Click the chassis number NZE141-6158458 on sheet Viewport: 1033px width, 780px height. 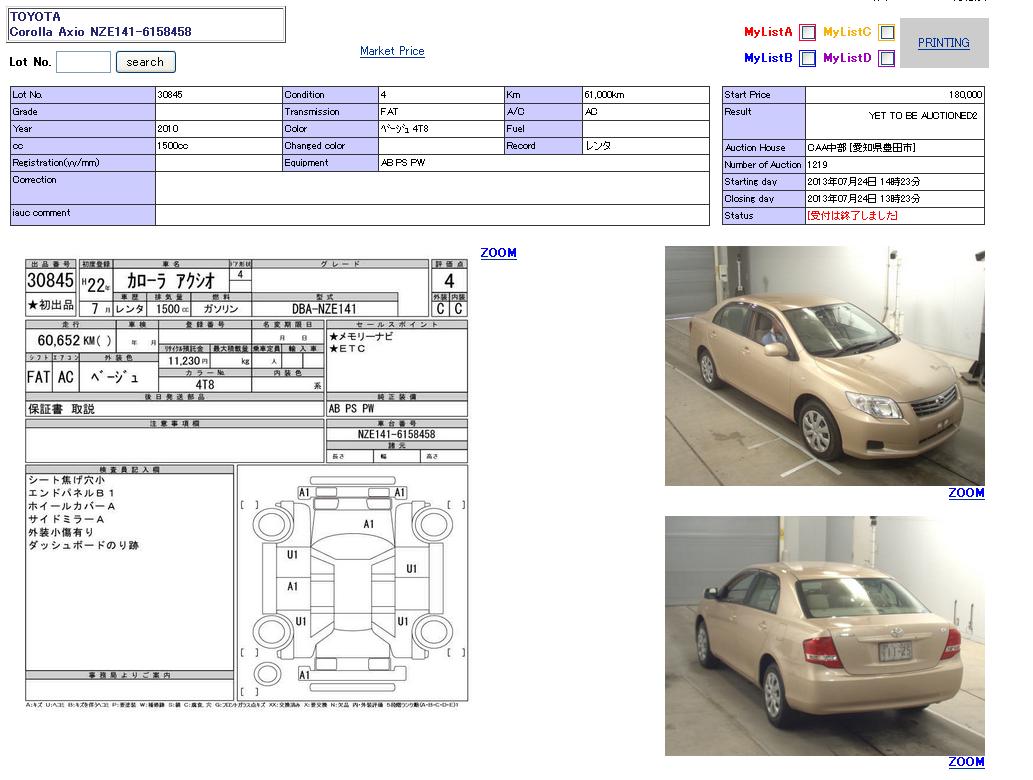[x=396, y=435]
